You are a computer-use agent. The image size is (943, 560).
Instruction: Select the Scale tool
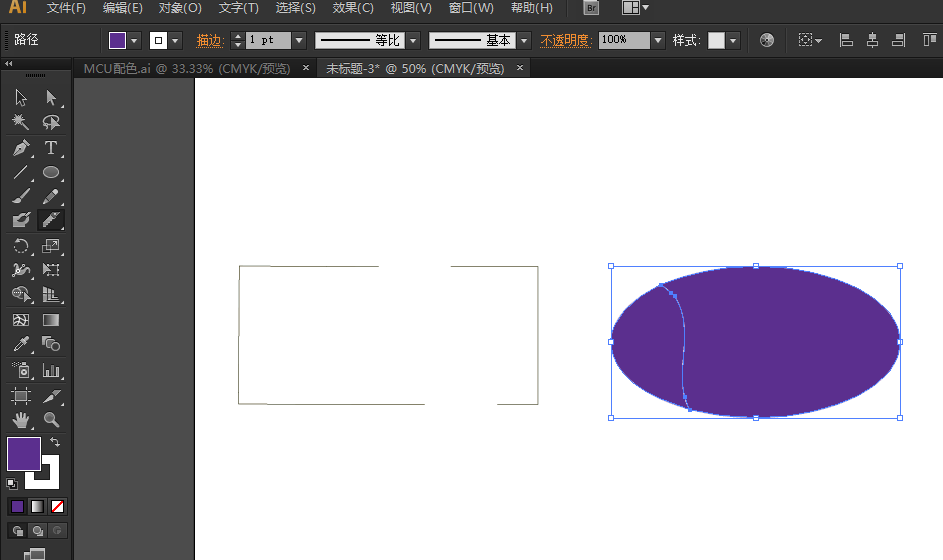tap(51, 245)
